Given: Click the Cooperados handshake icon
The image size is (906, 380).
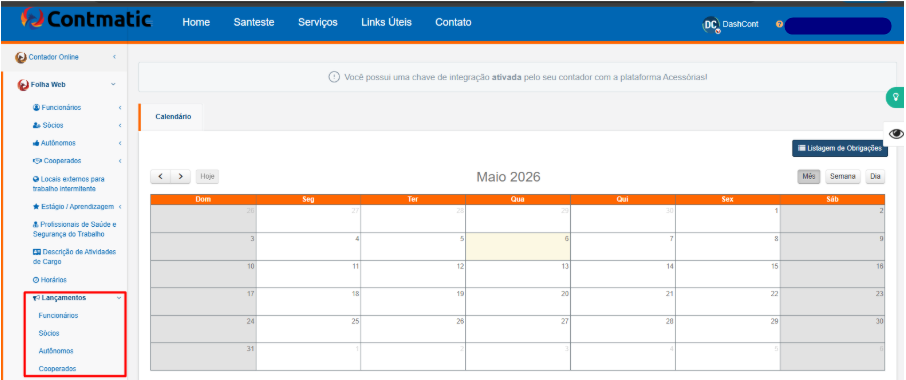Looking at the screenshot, I should pos(38,161).
